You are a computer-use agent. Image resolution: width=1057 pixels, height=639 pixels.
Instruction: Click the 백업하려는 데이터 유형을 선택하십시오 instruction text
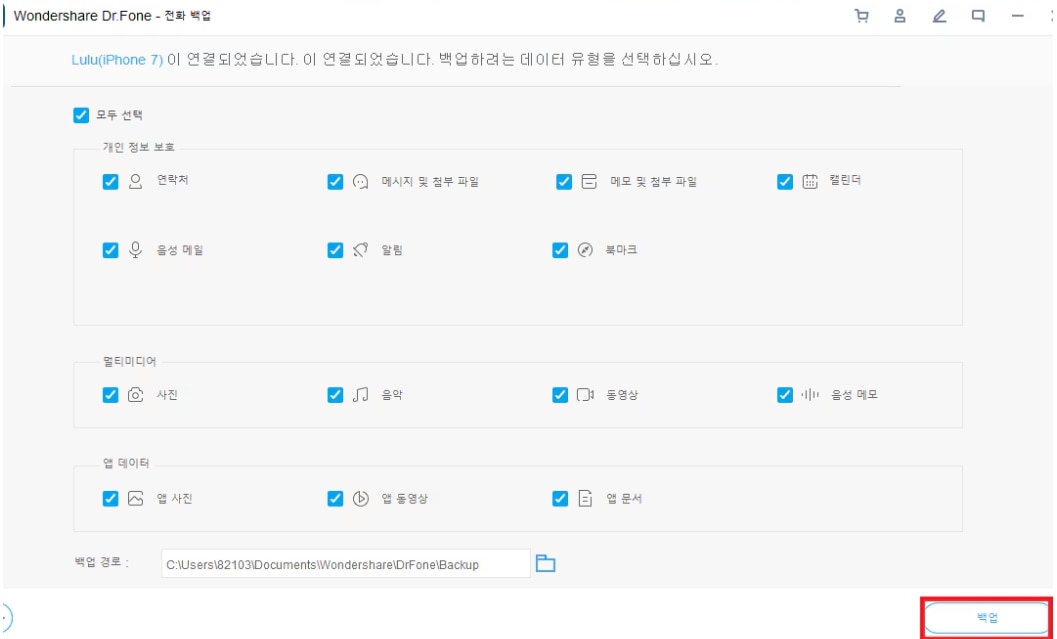pos(578,60)
